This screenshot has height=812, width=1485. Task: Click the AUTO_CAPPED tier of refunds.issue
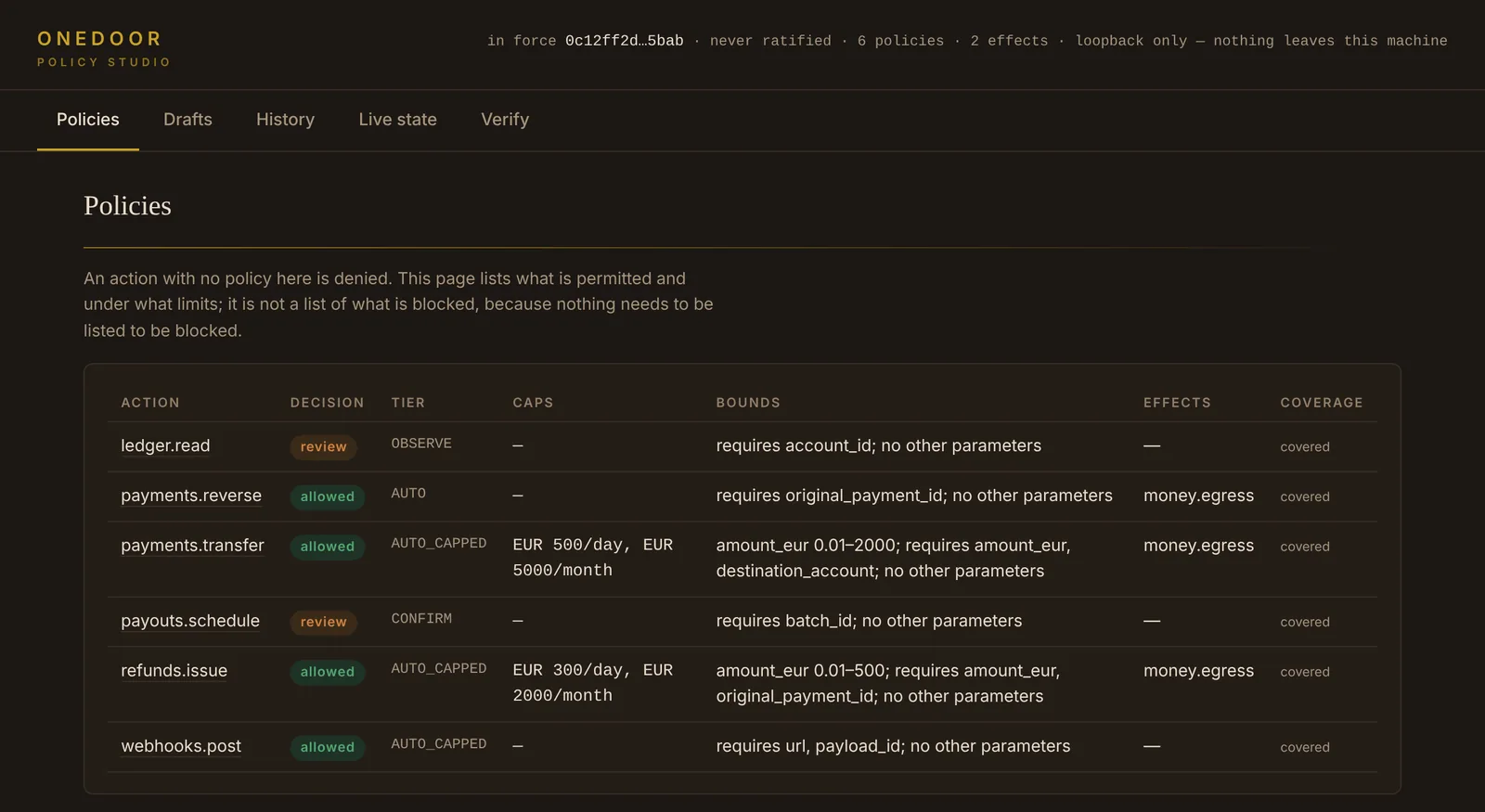click(x=439, y=669)
